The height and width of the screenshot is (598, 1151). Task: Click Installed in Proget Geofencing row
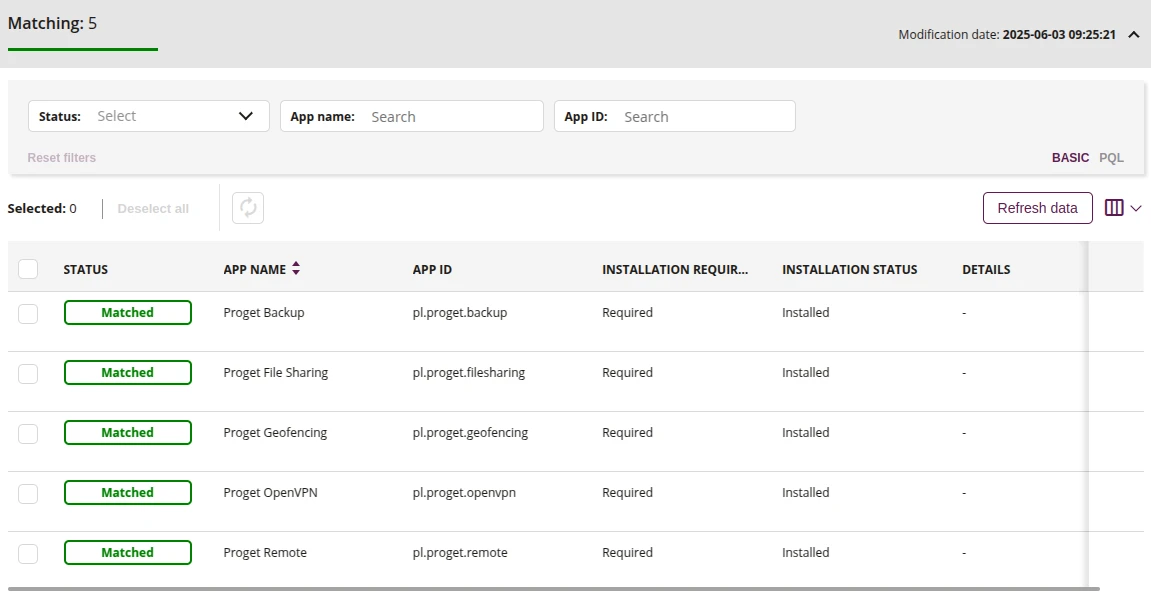(805, 433)
